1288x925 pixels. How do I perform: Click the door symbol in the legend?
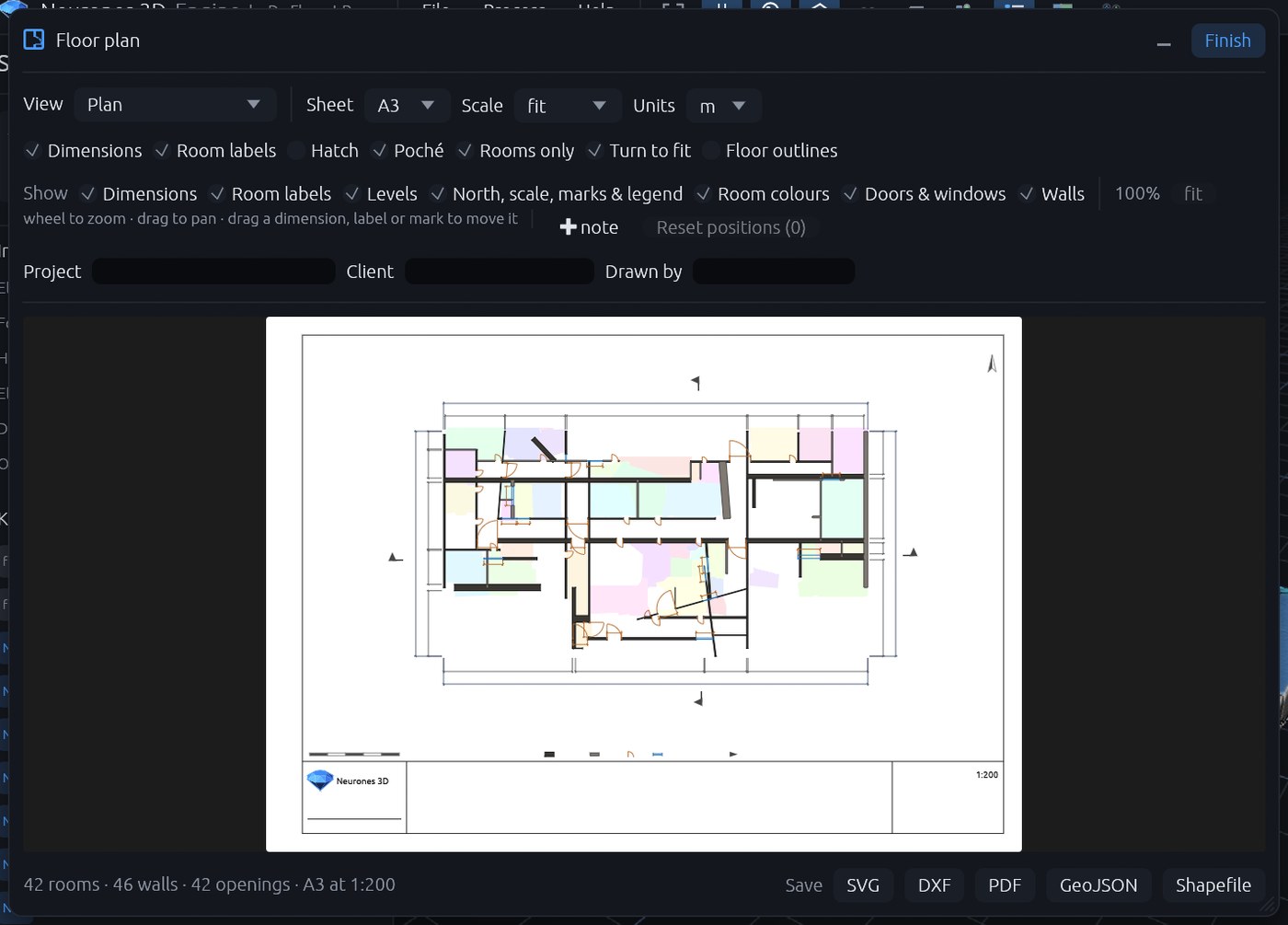(630, 754)
